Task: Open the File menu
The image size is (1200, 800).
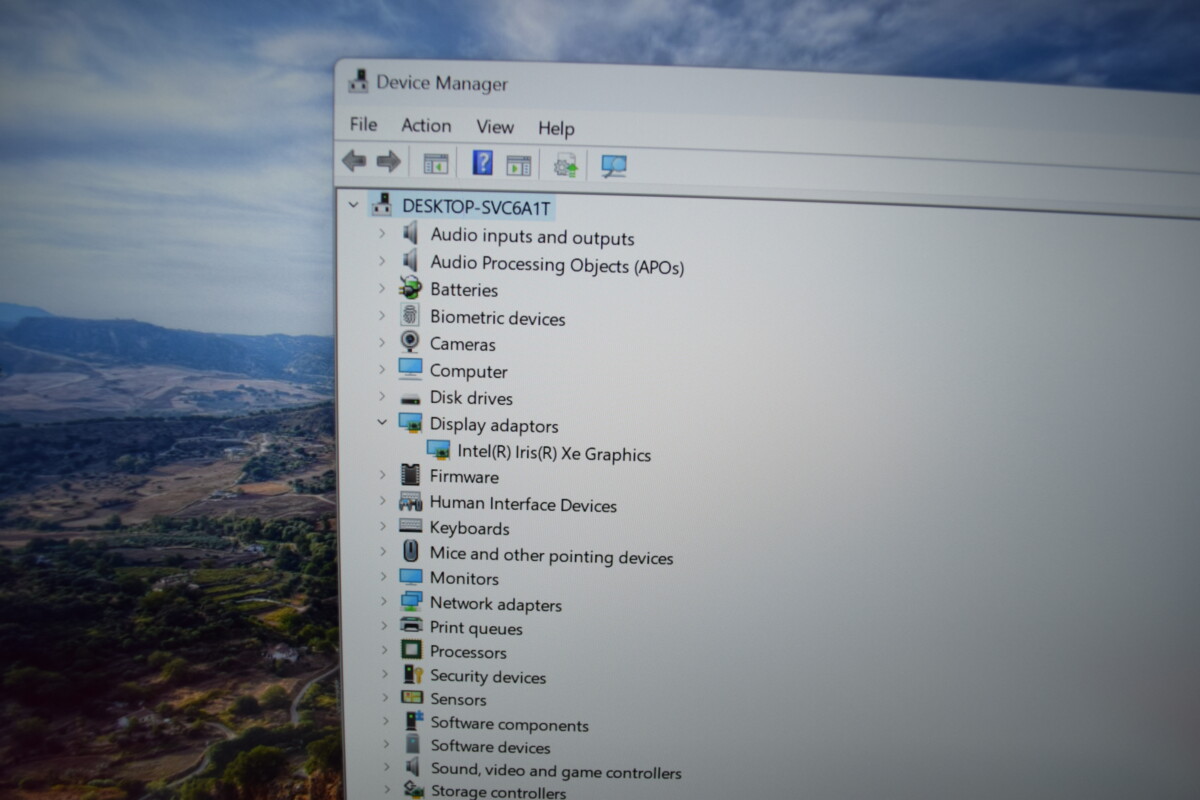Action: click(363, 124)
